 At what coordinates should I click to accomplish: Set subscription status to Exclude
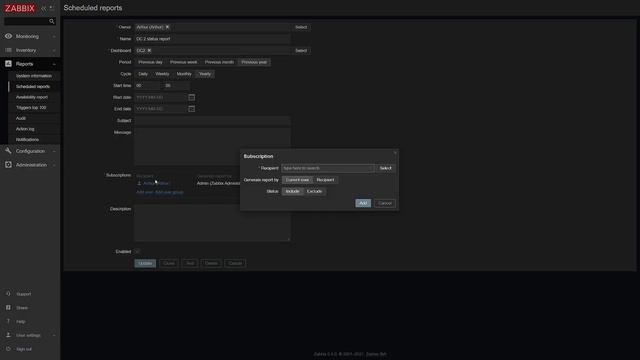314,191
